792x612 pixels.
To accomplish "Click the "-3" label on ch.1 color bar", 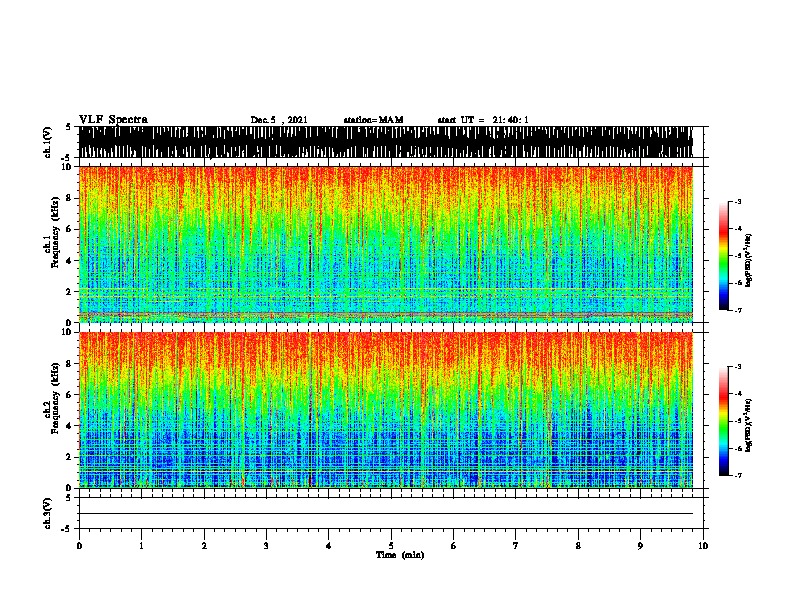I will [738, 201].
